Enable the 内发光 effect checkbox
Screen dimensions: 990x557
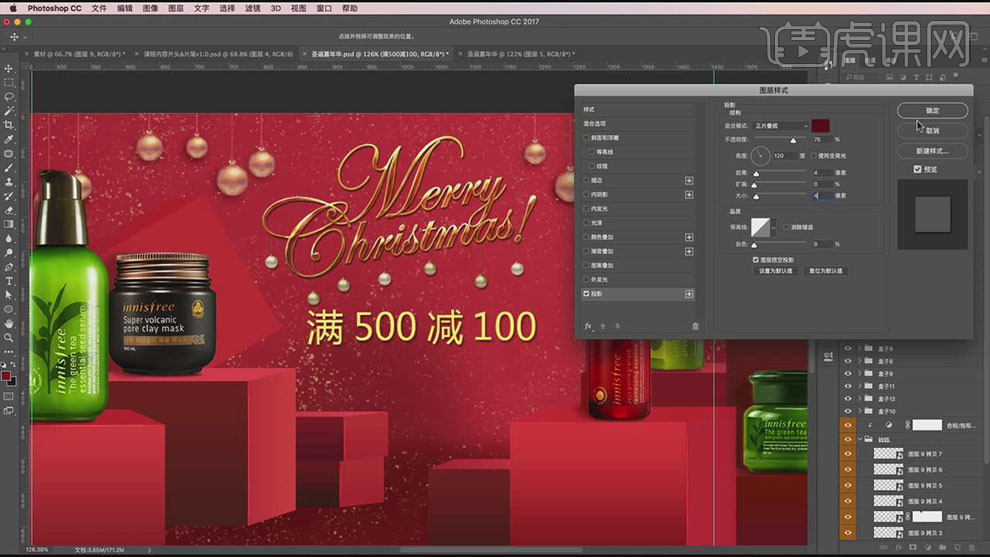pos(586,208)
